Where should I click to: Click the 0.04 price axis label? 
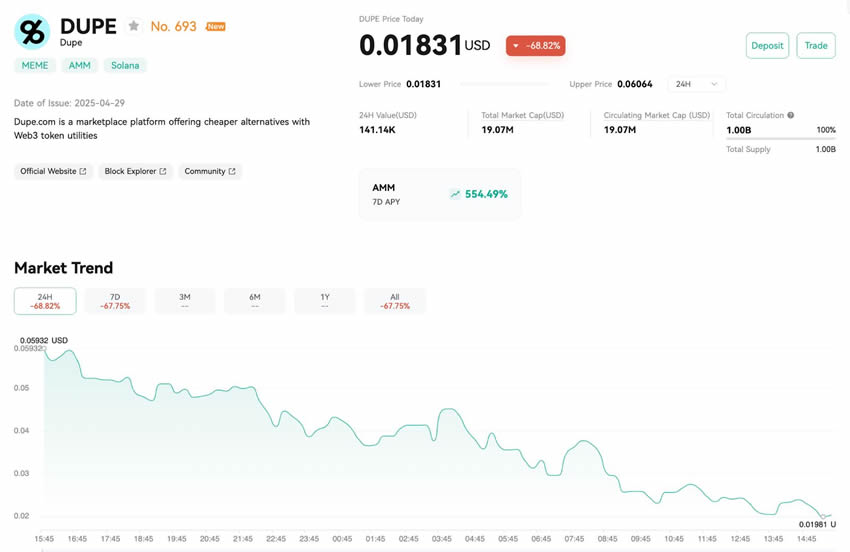[x=22, y=431]
